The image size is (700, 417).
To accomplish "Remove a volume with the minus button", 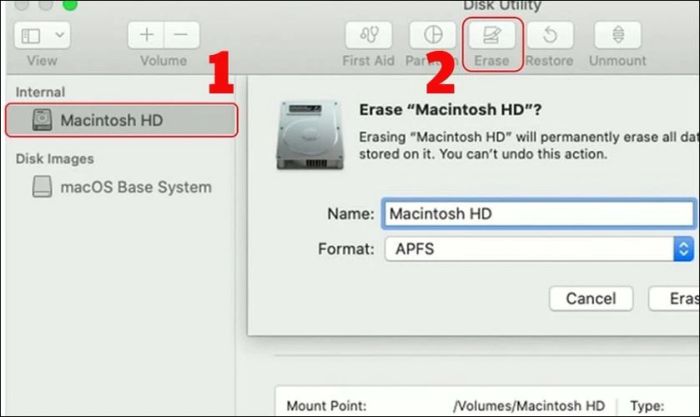I will (x=181, y=35).
